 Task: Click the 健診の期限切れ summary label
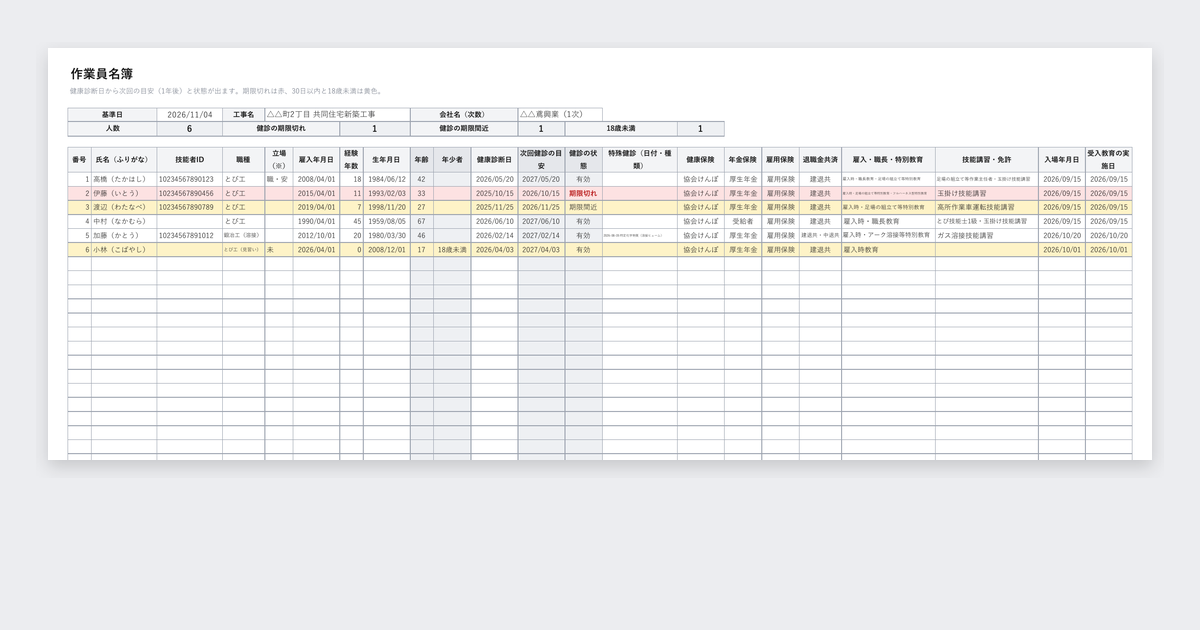tap(281, 129)
